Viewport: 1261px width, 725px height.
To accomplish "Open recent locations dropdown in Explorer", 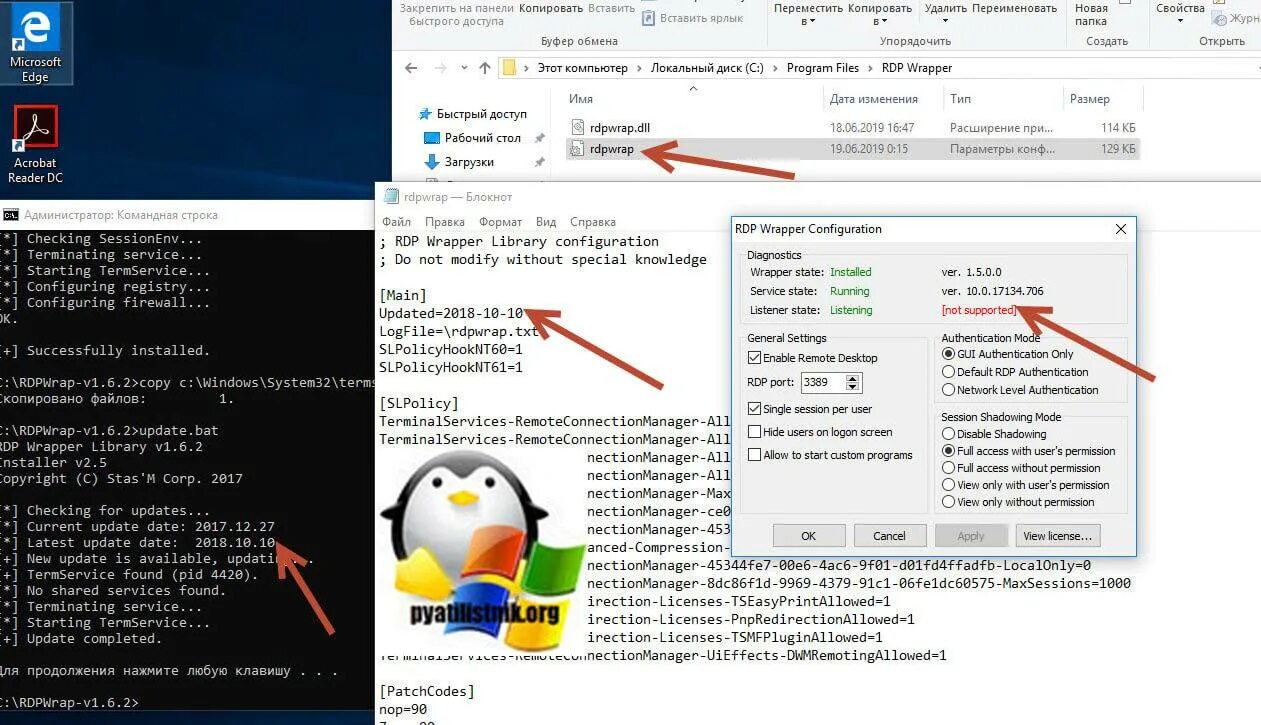I will (466, 68).
